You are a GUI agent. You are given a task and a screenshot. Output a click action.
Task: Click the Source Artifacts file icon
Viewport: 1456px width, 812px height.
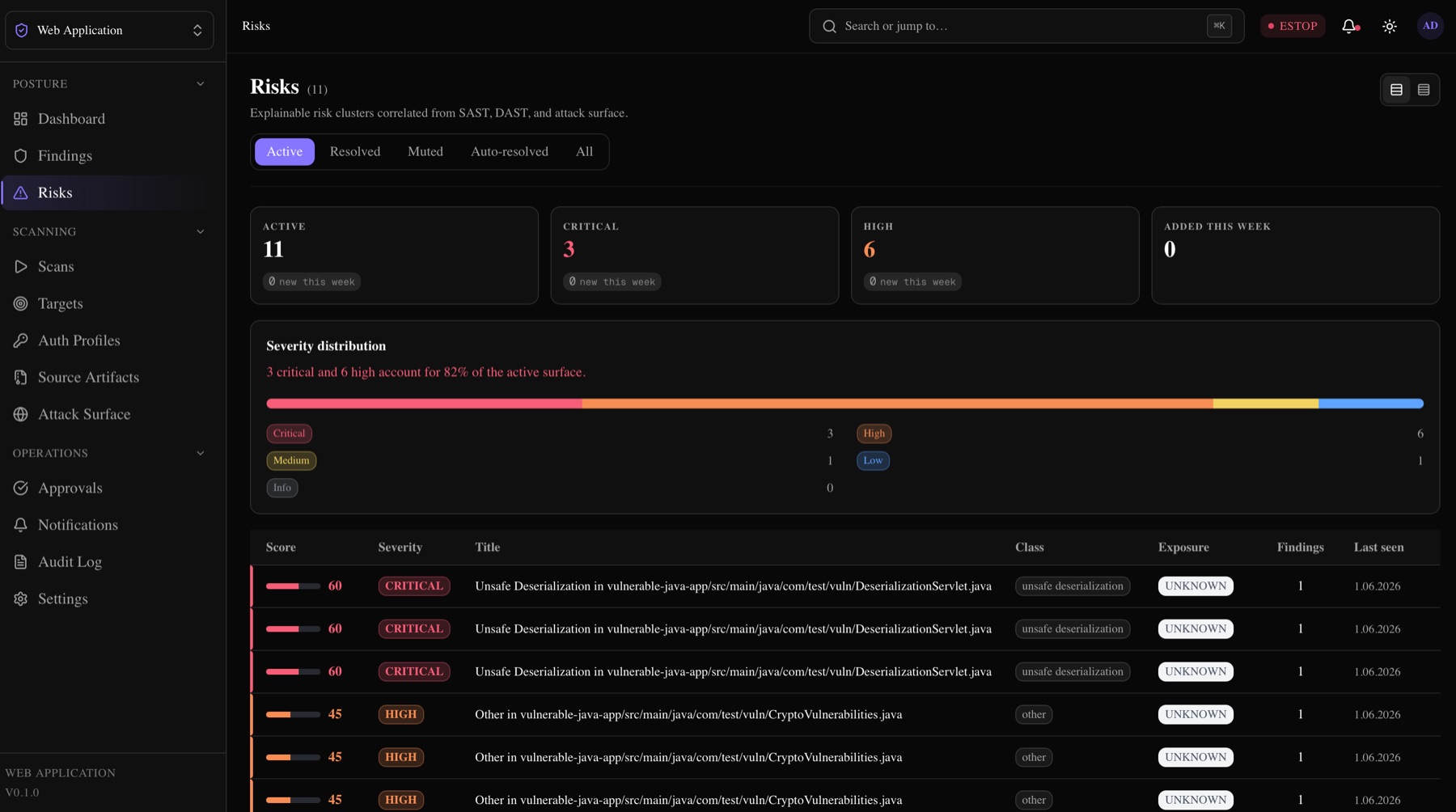pos(21,378)
